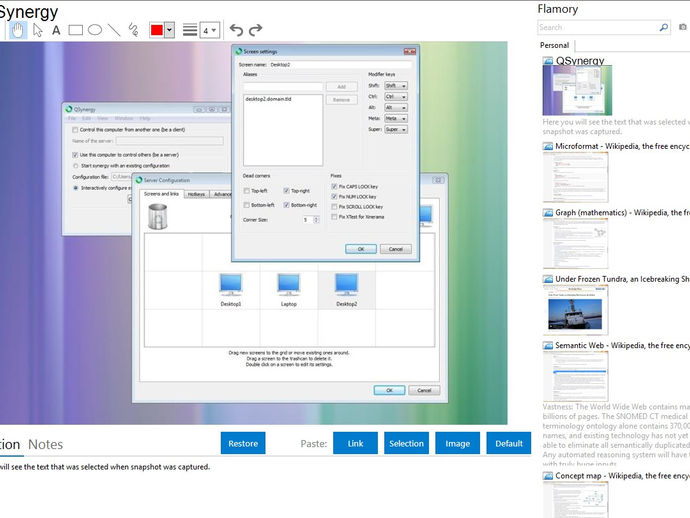The width and height of the screenshot is (690, 518).
Task: Click OK in Server Configuration window
Action: coord(389,390)
